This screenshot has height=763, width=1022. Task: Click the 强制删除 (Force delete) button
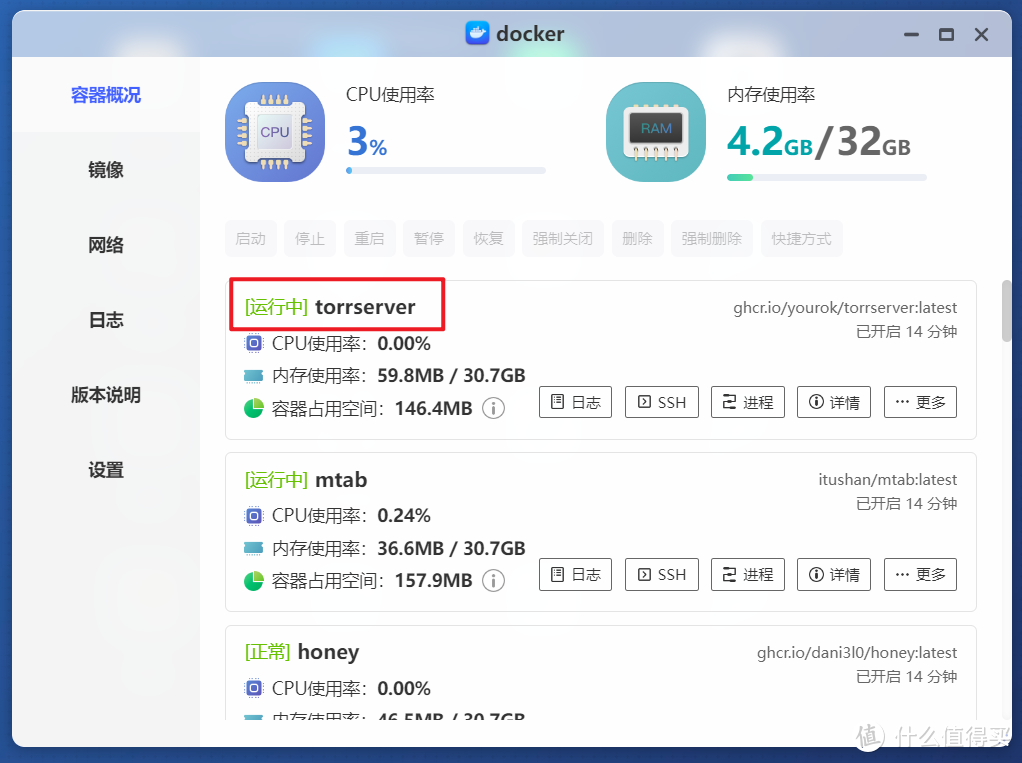(x=711, y=238)
